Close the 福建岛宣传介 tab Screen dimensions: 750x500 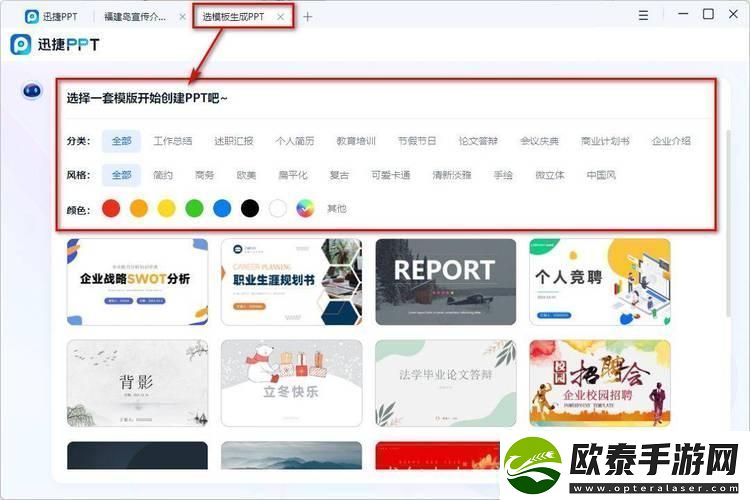coord(182,17)
